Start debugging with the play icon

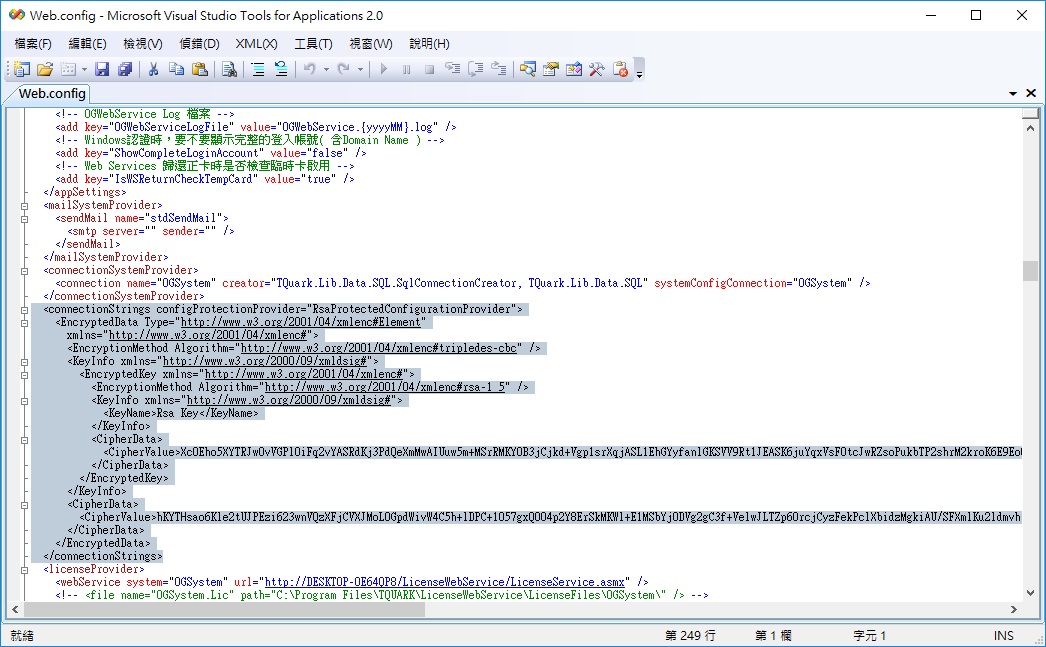pos(384,69)
